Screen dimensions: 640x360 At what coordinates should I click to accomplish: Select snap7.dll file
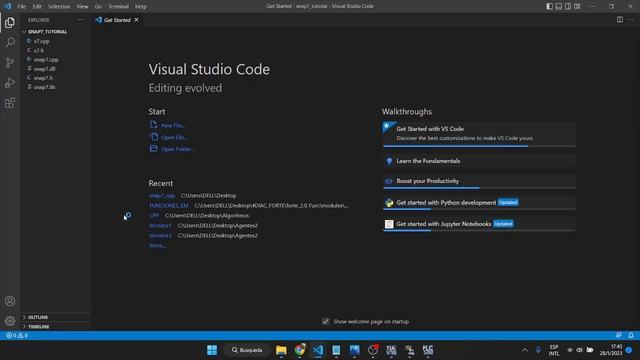44,69
